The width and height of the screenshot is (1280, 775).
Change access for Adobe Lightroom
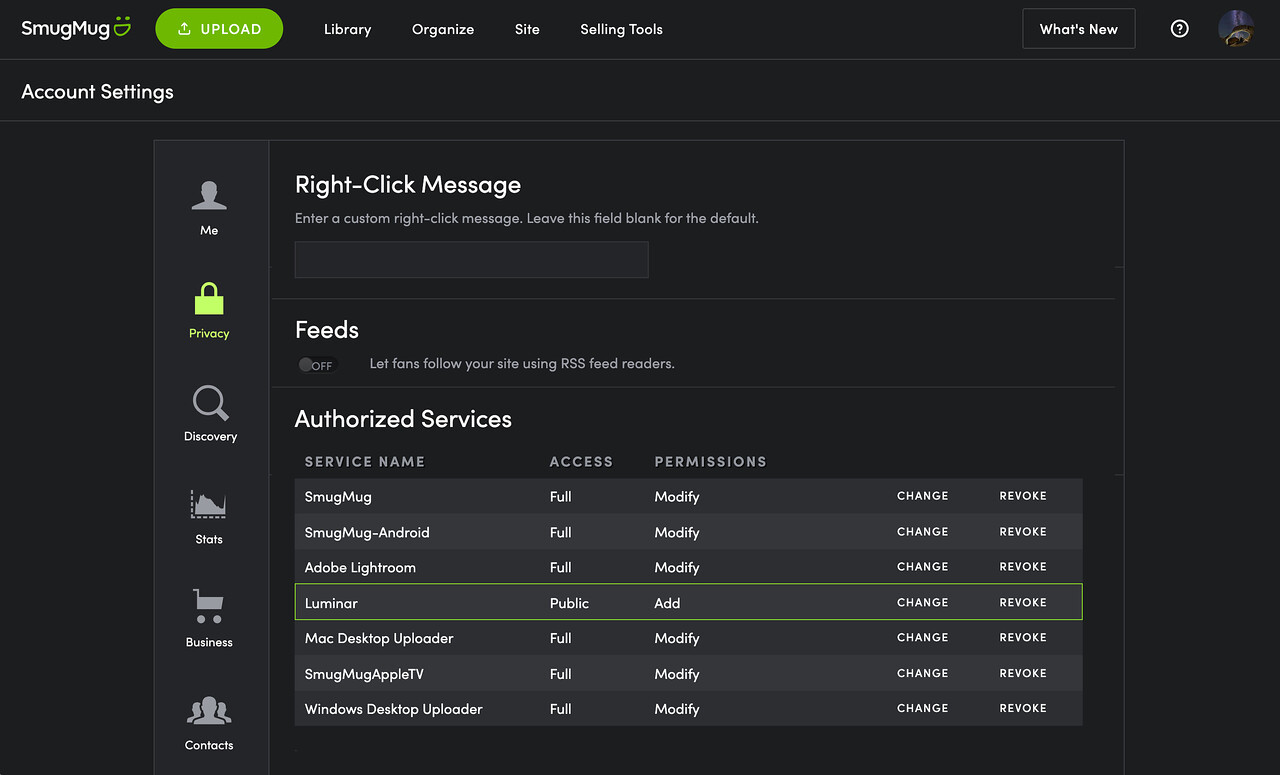tap(922, 567)
